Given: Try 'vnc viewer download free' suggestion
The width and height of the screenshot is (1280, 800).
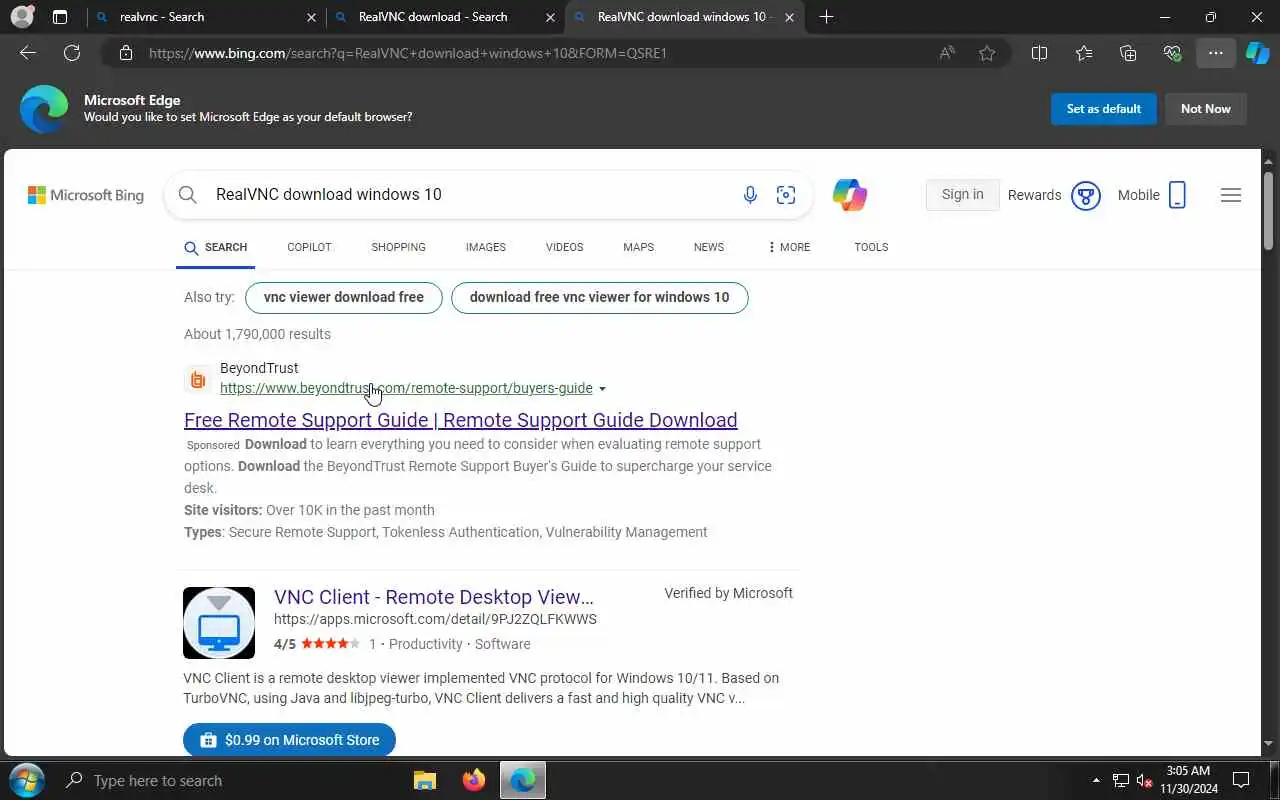Looking at the screenshot, I should (343, 297).
